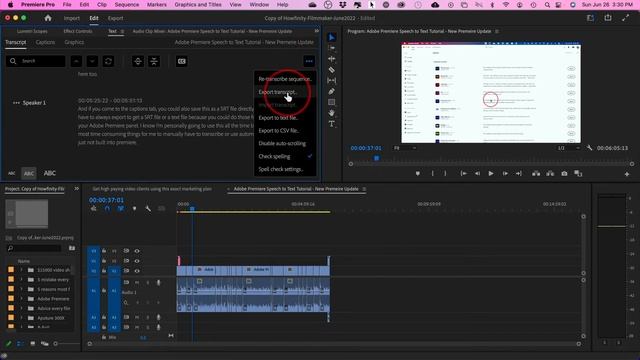Play the Program monitor video

point(491,173)
